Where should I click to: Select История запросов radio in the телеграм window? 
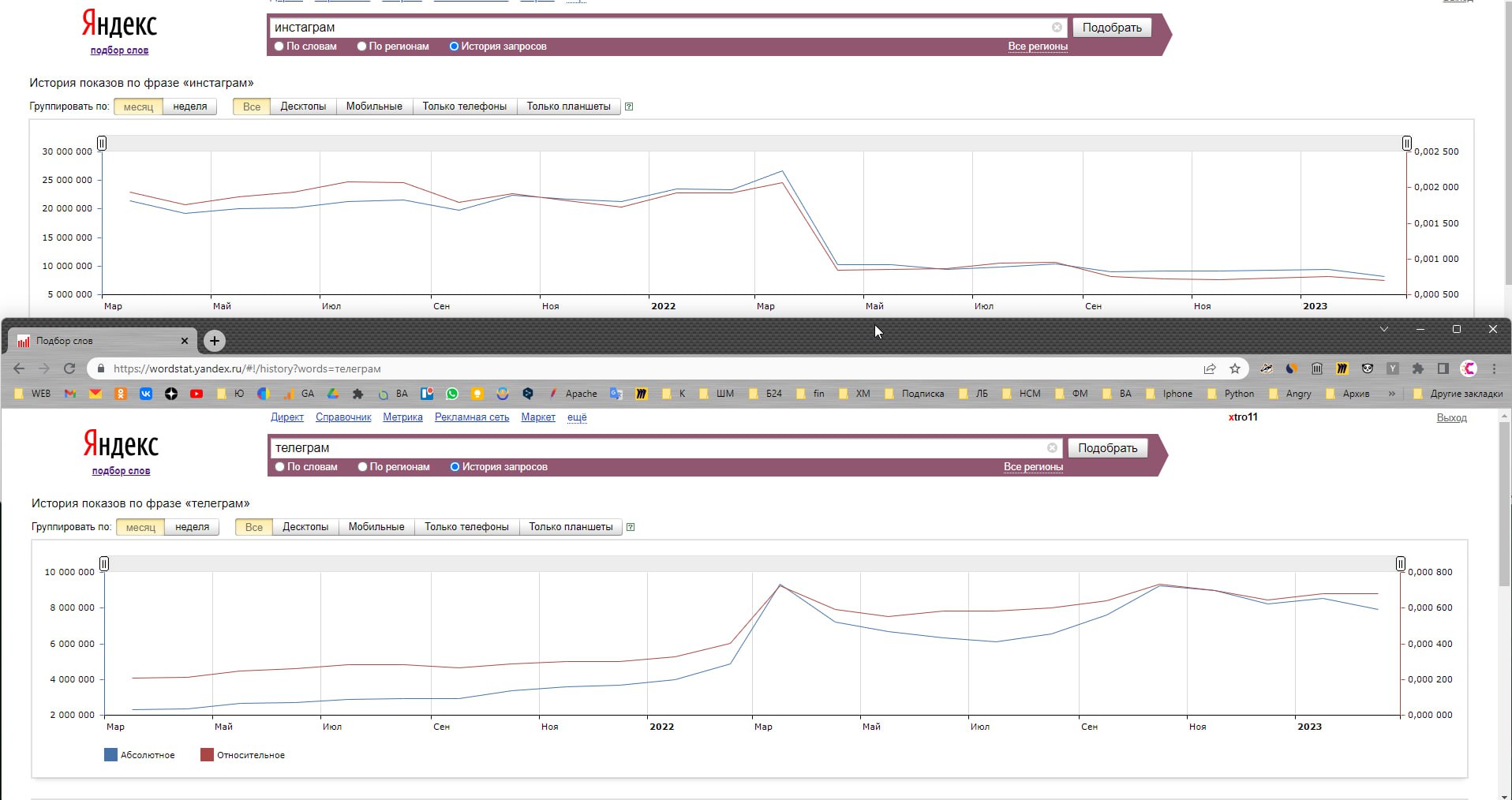(455, 467)
